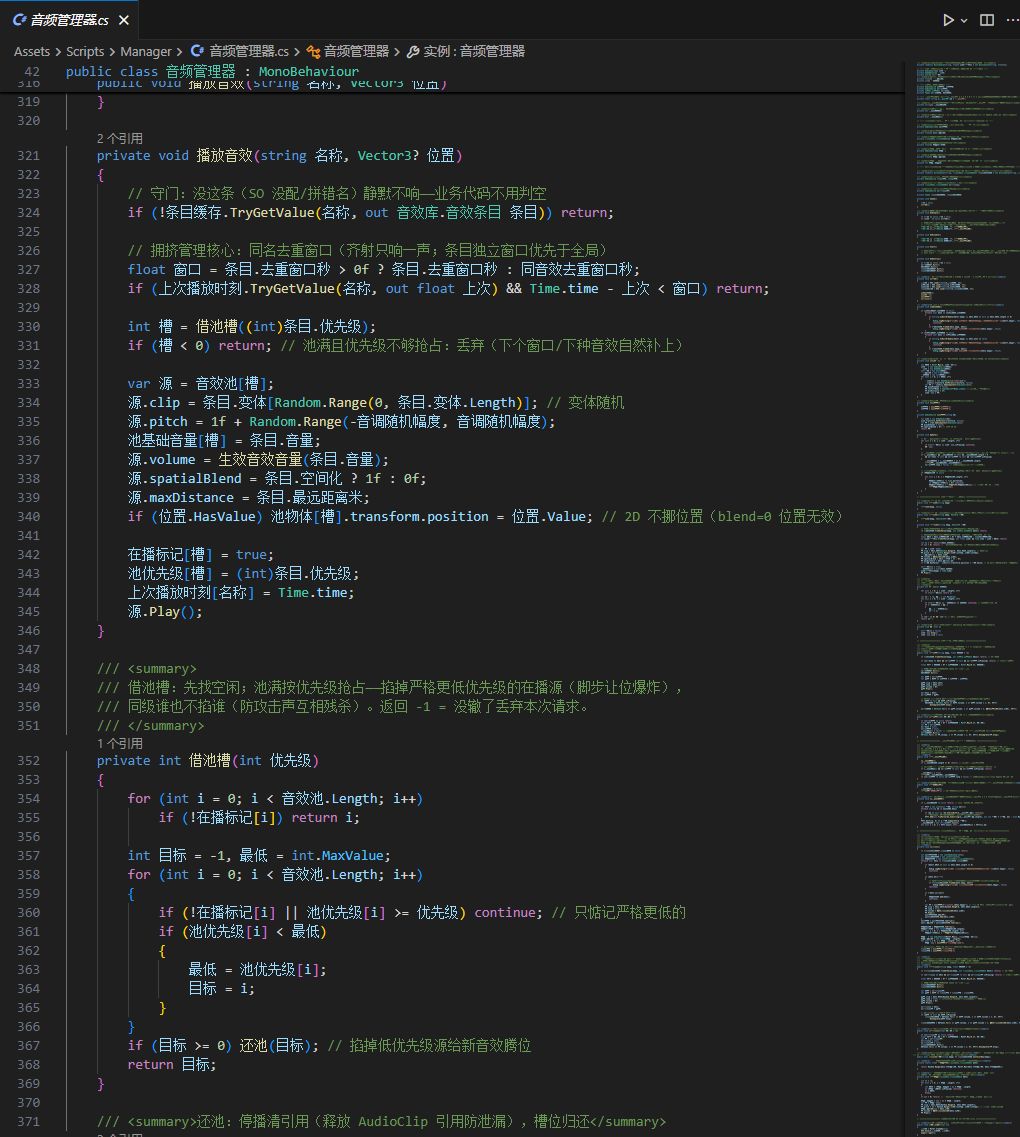Image resolution: width=1020 pixels, height=1137 pixels.
Task: Open the 实例: 音频管理器 breadcrumb
Action: click(473, 51)
